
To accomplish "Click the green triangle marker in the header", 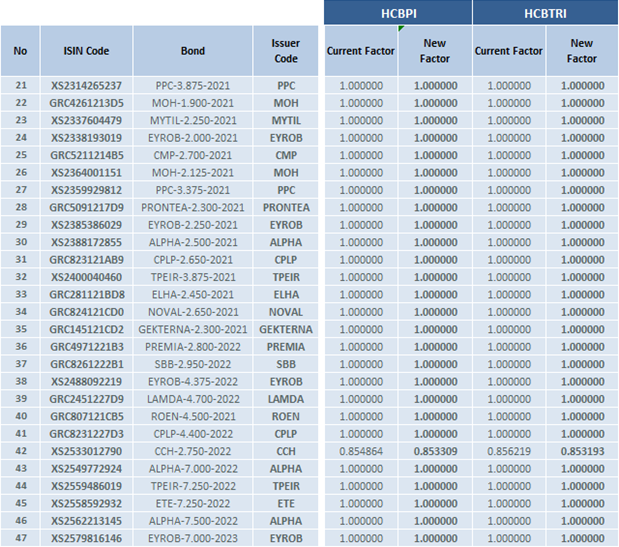I will click(x=401, y=29).
